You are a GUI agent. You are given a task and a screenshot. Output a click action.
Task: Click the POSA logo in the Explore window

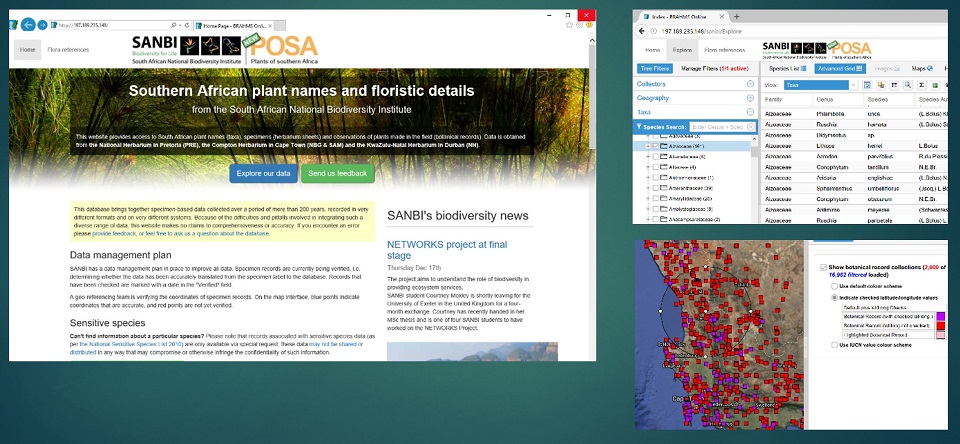pyautogui.click(x=852, y=49)
